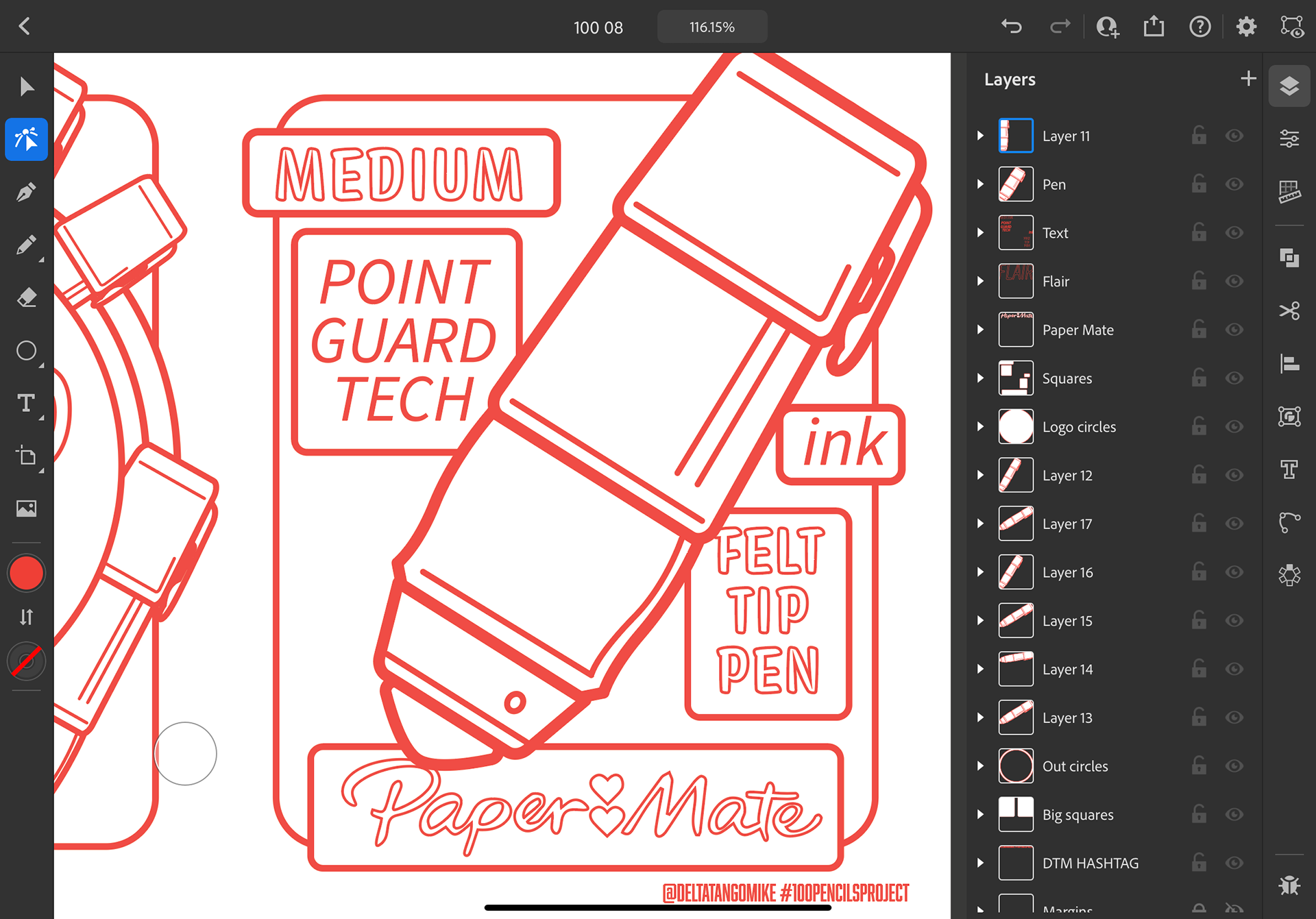The height and width of the screenshot is (919, 1316).
Task: Open the Artboard tool
Action: (x=26, y=456)
